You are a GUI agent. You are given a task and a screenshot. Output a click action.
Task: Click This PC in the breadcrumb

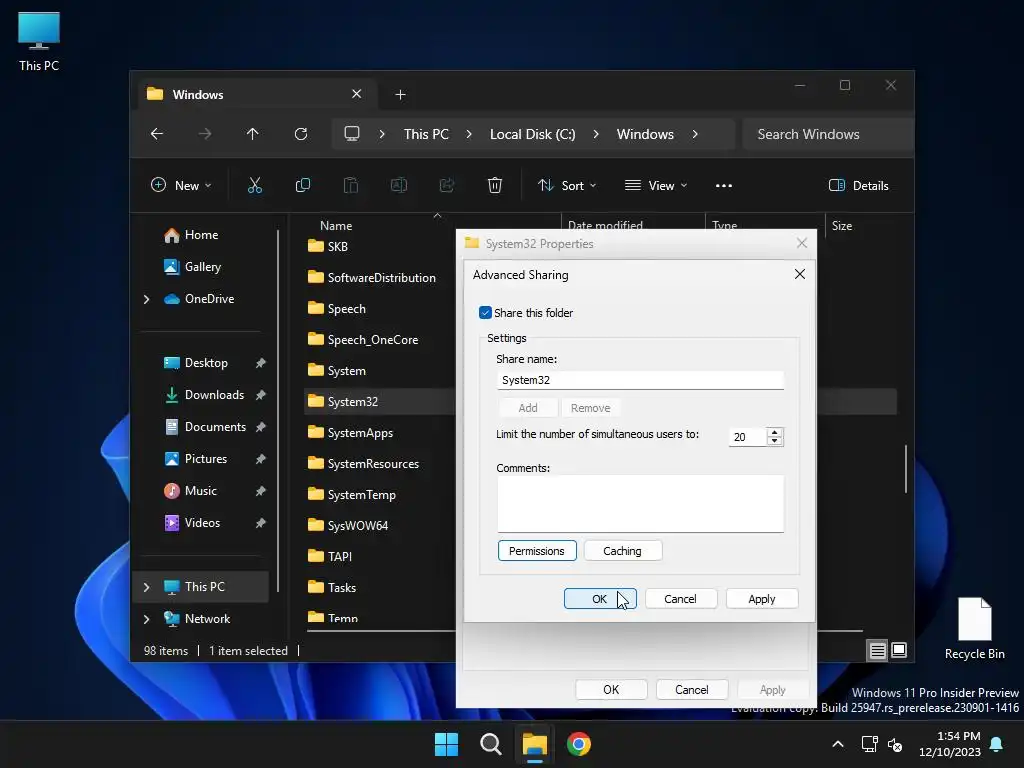point(426,134)
